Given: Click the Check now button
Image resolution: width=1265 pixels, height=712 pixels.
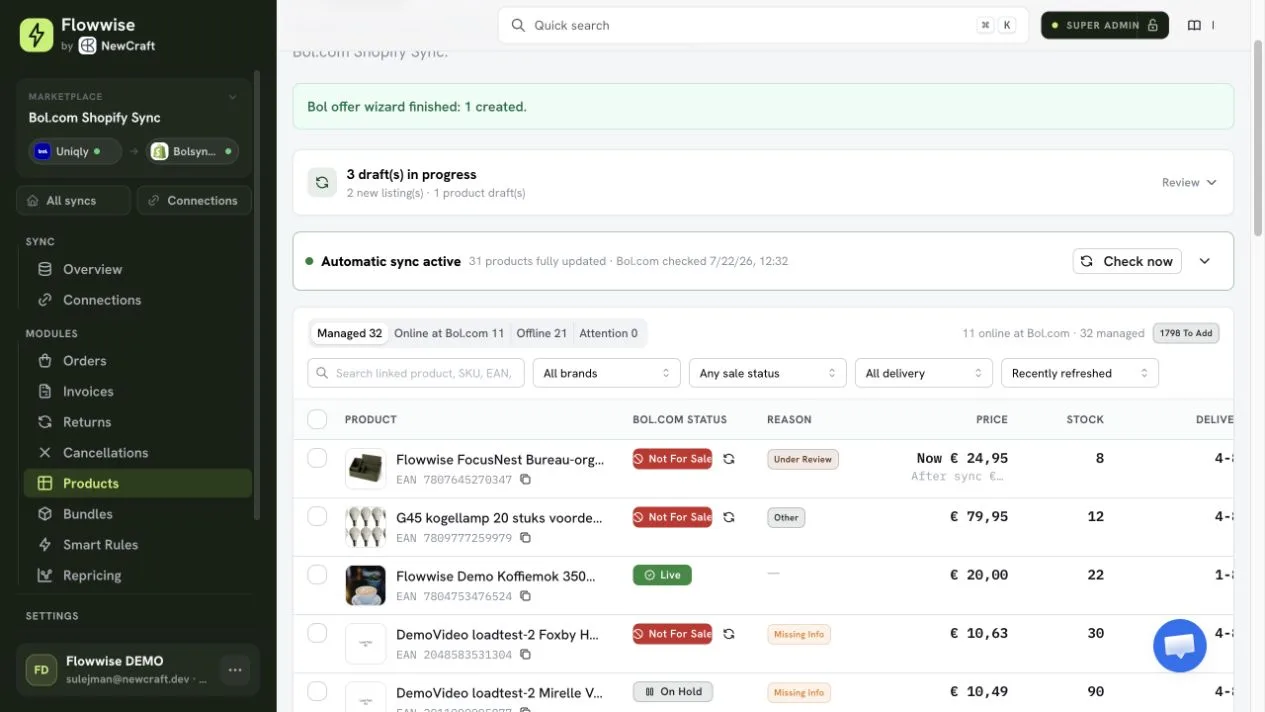Looking at the screenshot, I should [x=1127, y=261].
